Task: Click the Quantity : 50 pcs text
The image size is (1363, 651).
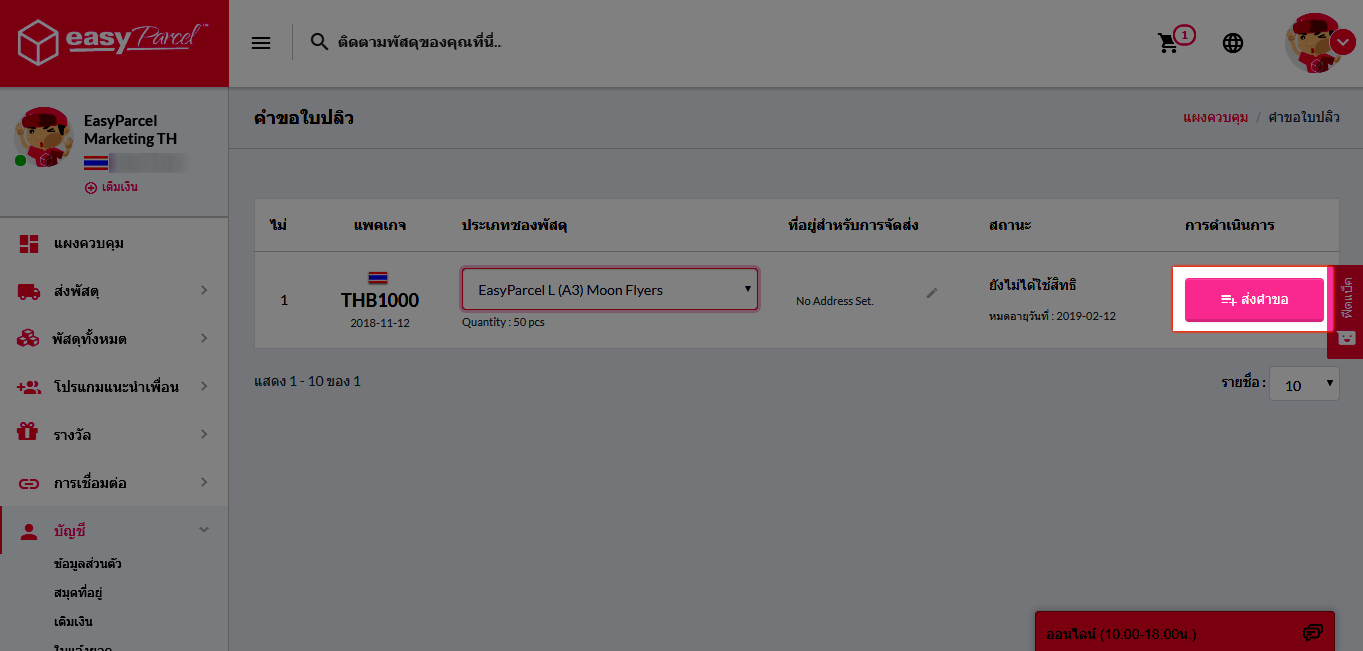Action: pyautogui.click(x=503, y=322)
